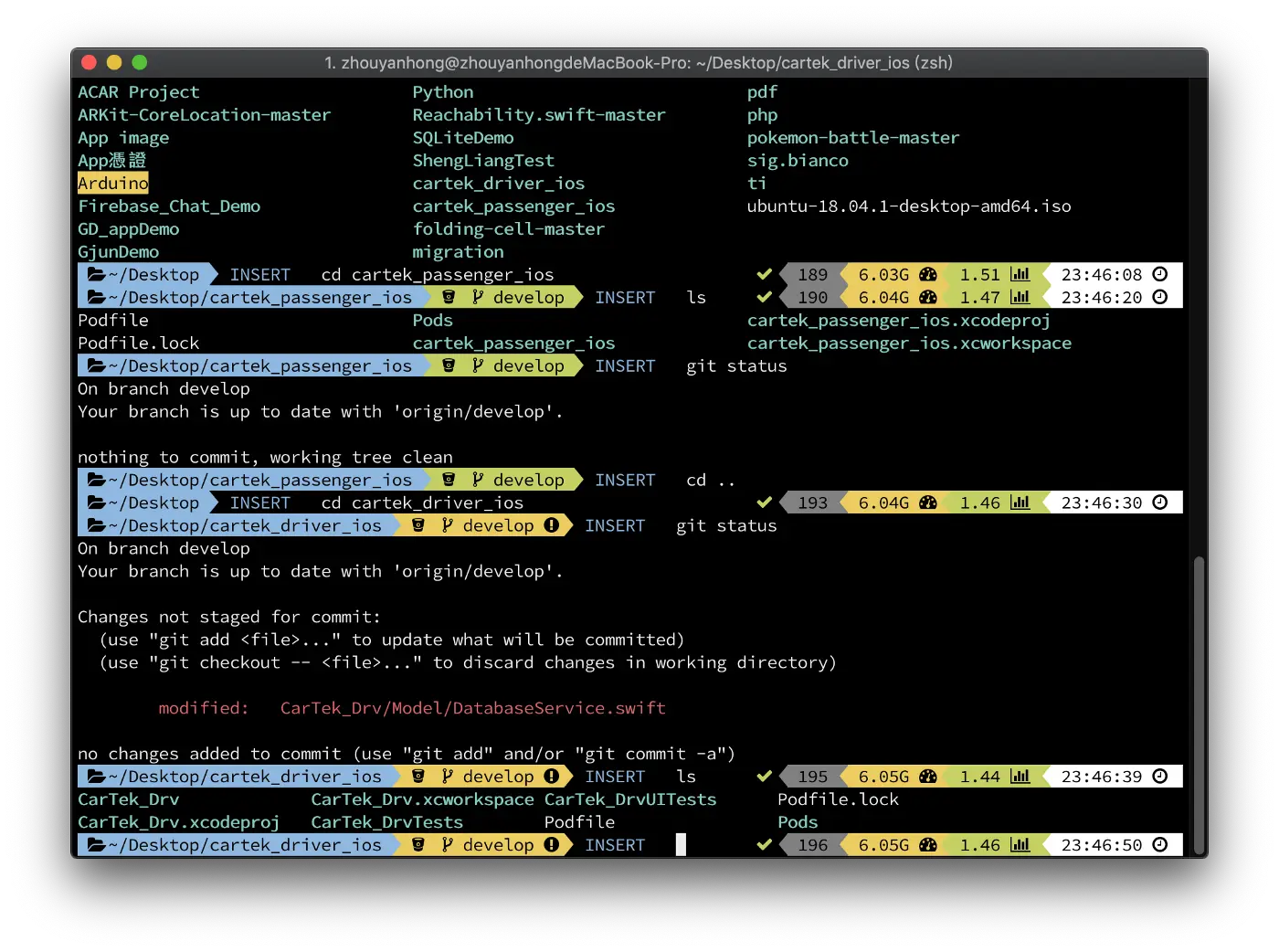Image resolution: width=1279 pixels, height=952 pixels.
Task: Click the 'cd cartek_driver_ios' command text
Action: tap(422, 503)
